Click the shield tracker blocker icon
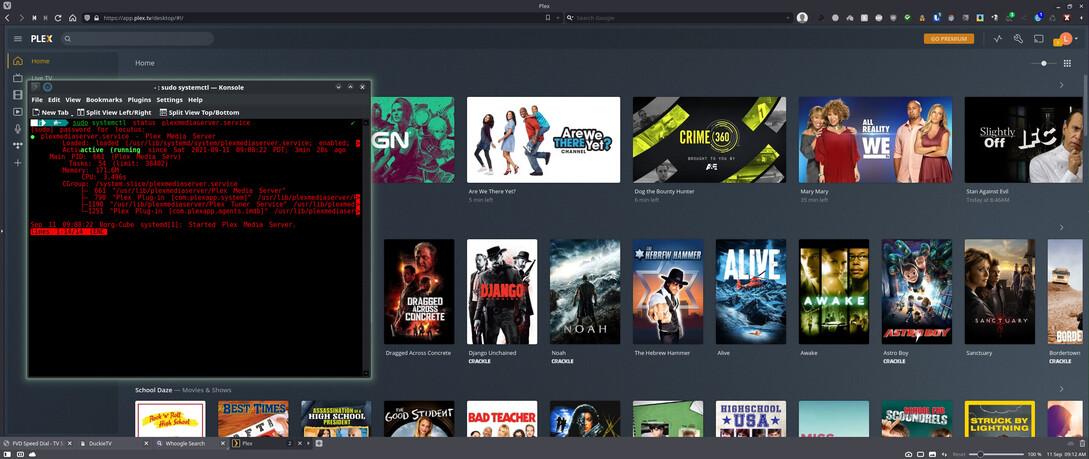Screen dimensions: 1089x459 click(x=86, y=17)
